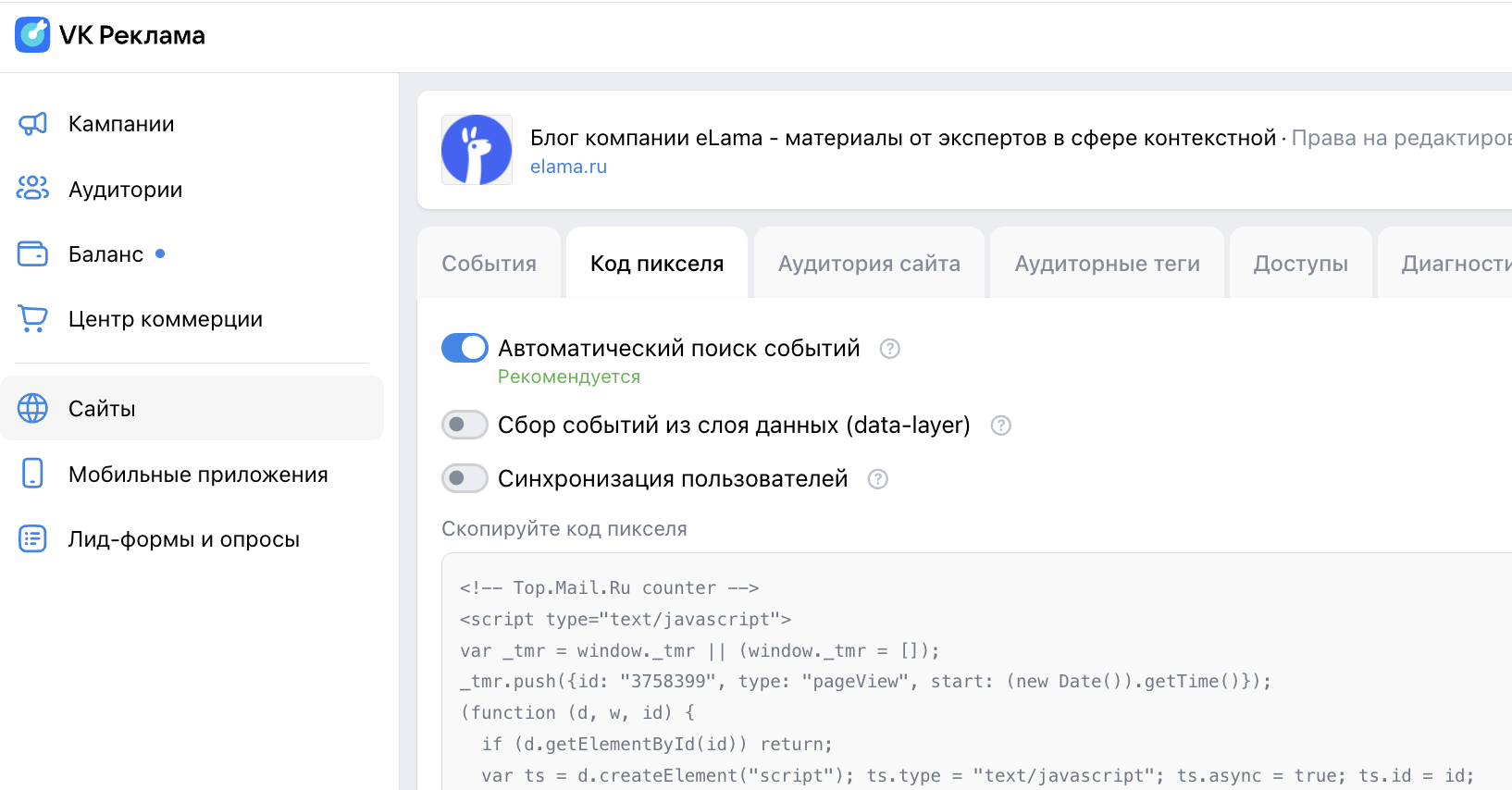Click the Кампании megaphone icon
Screen dimensions: 1512x790
click(x=32, y=124)
